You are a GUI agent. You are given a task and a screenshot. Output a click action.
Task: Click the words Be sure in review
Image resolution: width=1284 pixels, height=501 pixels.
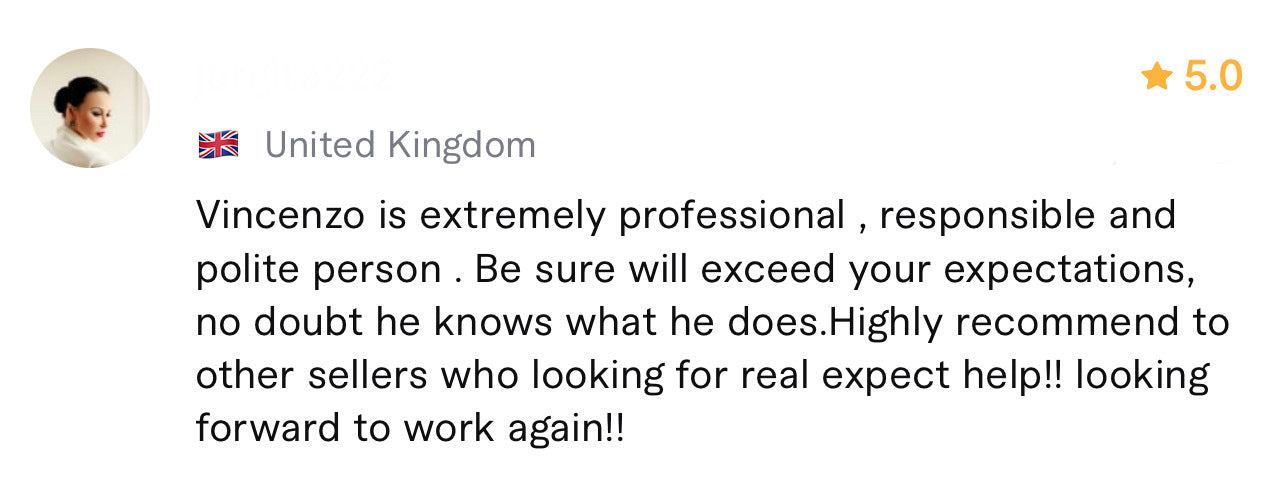pyautogui.click(x=545, y=271)
